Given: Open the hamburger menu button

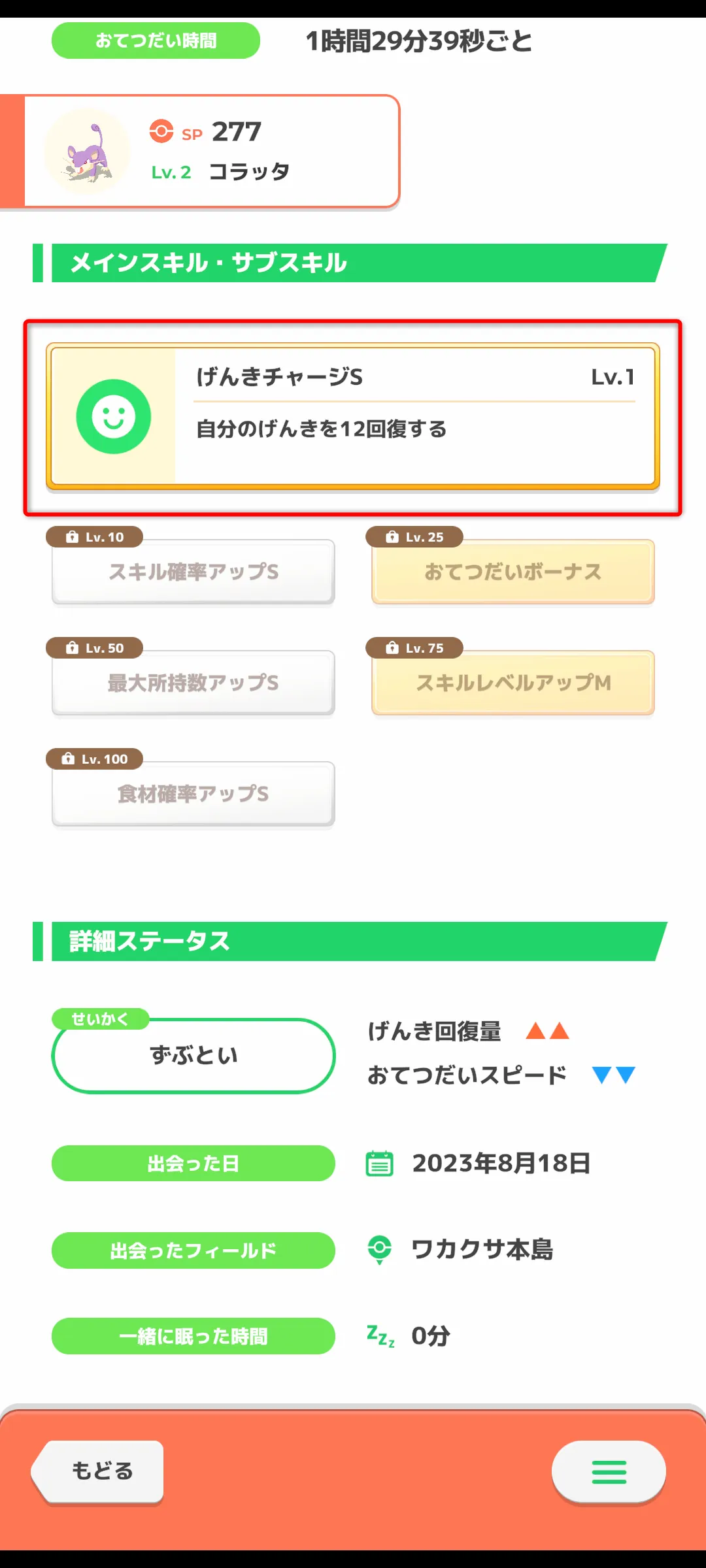Looking at the screenshot, I should coord(609,1472).
